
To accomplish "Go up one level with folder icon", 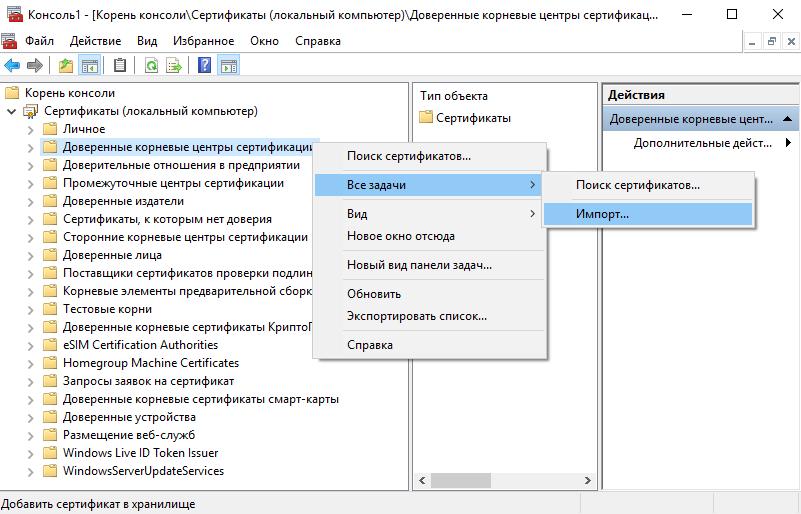I will pos(66,65).
